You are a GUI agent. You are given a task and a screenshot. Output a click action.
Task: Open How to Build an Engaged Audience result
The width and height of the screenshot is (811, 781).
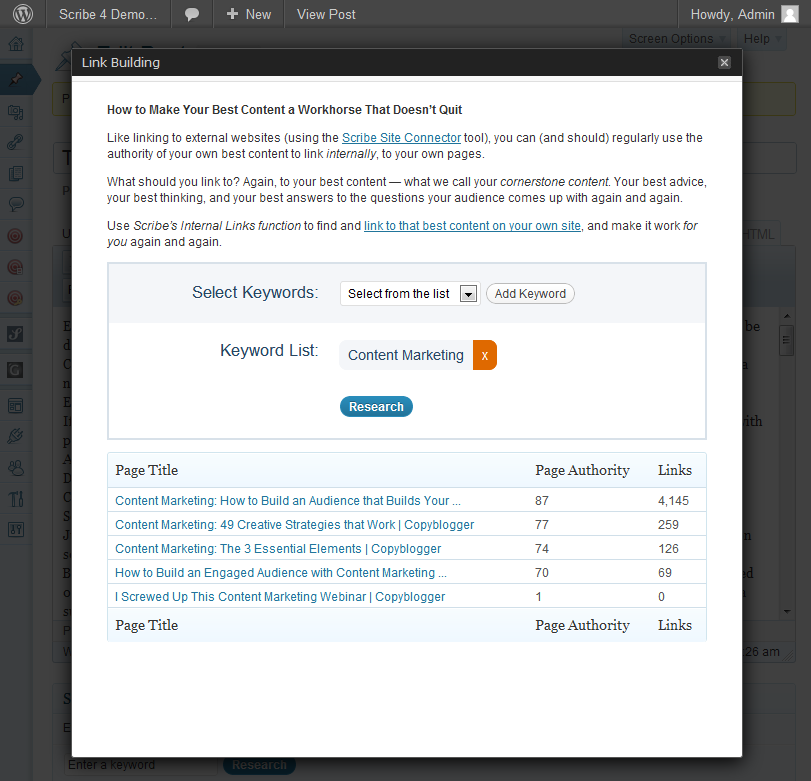[x=281, y=573]
